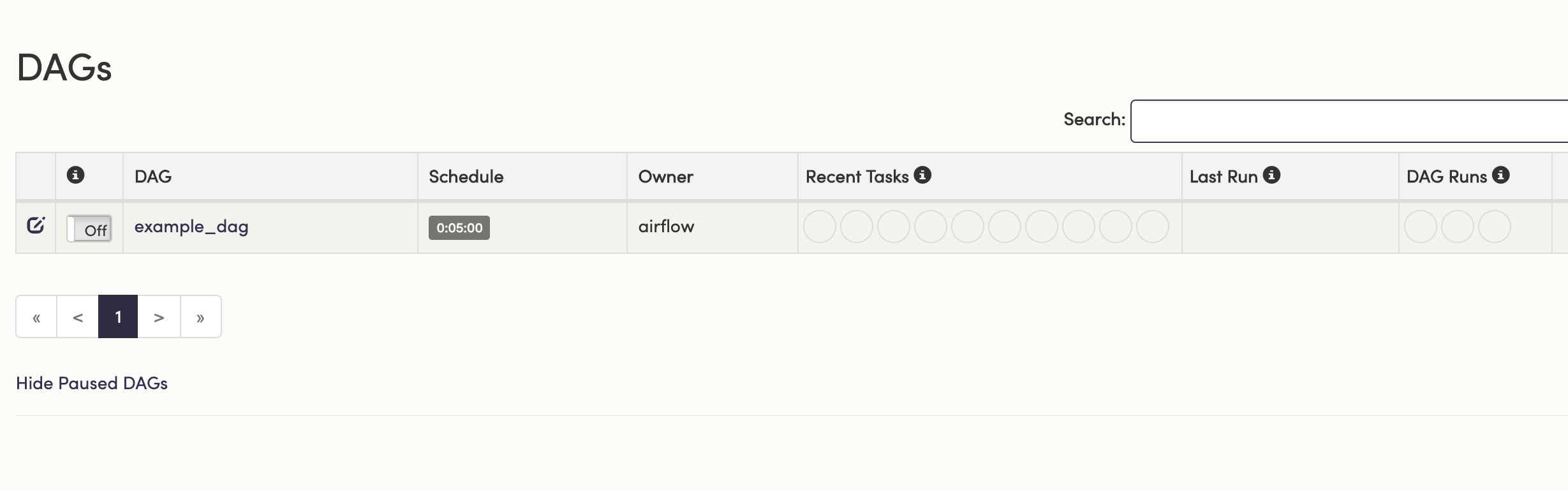Image resolution: width=1568 pixels, height=490 pixels.
Task: Click the info icon above the toggle column
Action: (75, 175)
